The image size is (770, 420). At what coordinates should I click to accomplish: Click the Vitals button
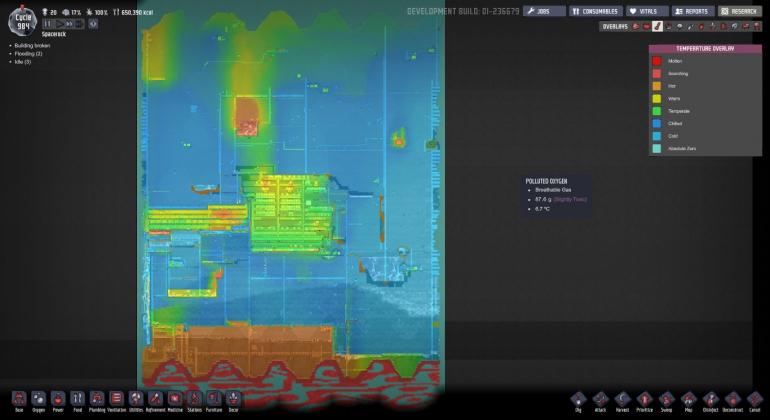point(647,11)
